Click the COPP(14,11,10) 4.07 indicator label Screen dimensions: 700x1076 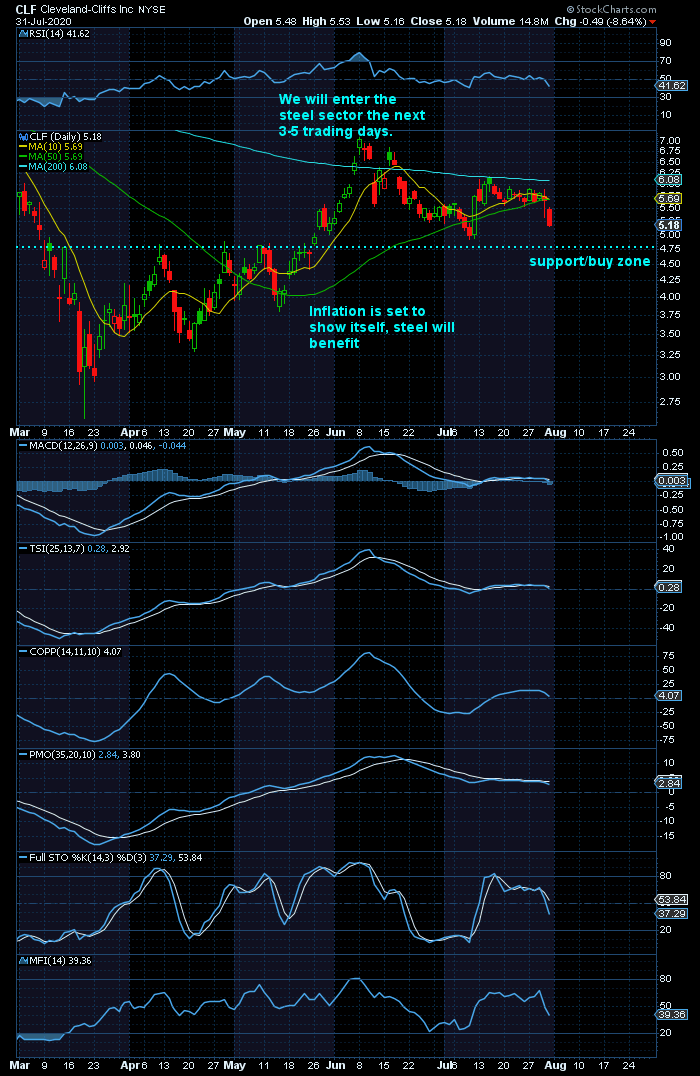coord(71,651)
